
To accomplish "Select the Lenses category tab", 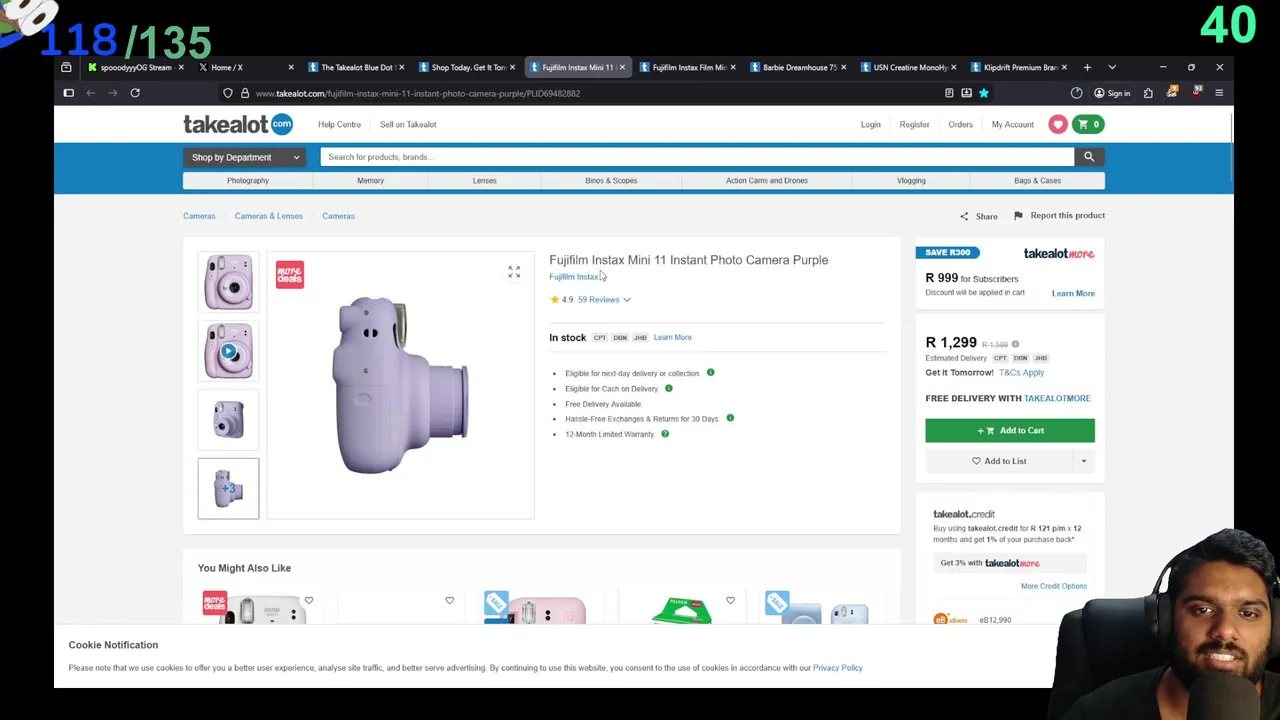I will (x=484, y=180).
